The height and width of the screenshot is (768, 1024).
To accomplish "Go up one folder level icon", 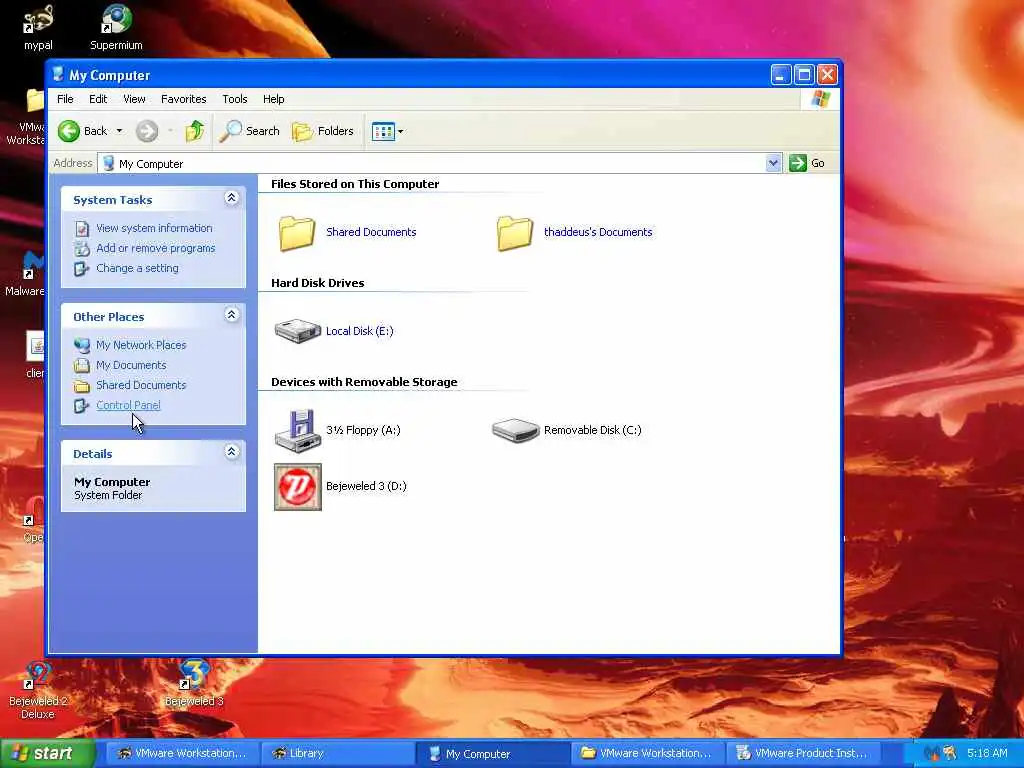I will click(x=195, y=131).
